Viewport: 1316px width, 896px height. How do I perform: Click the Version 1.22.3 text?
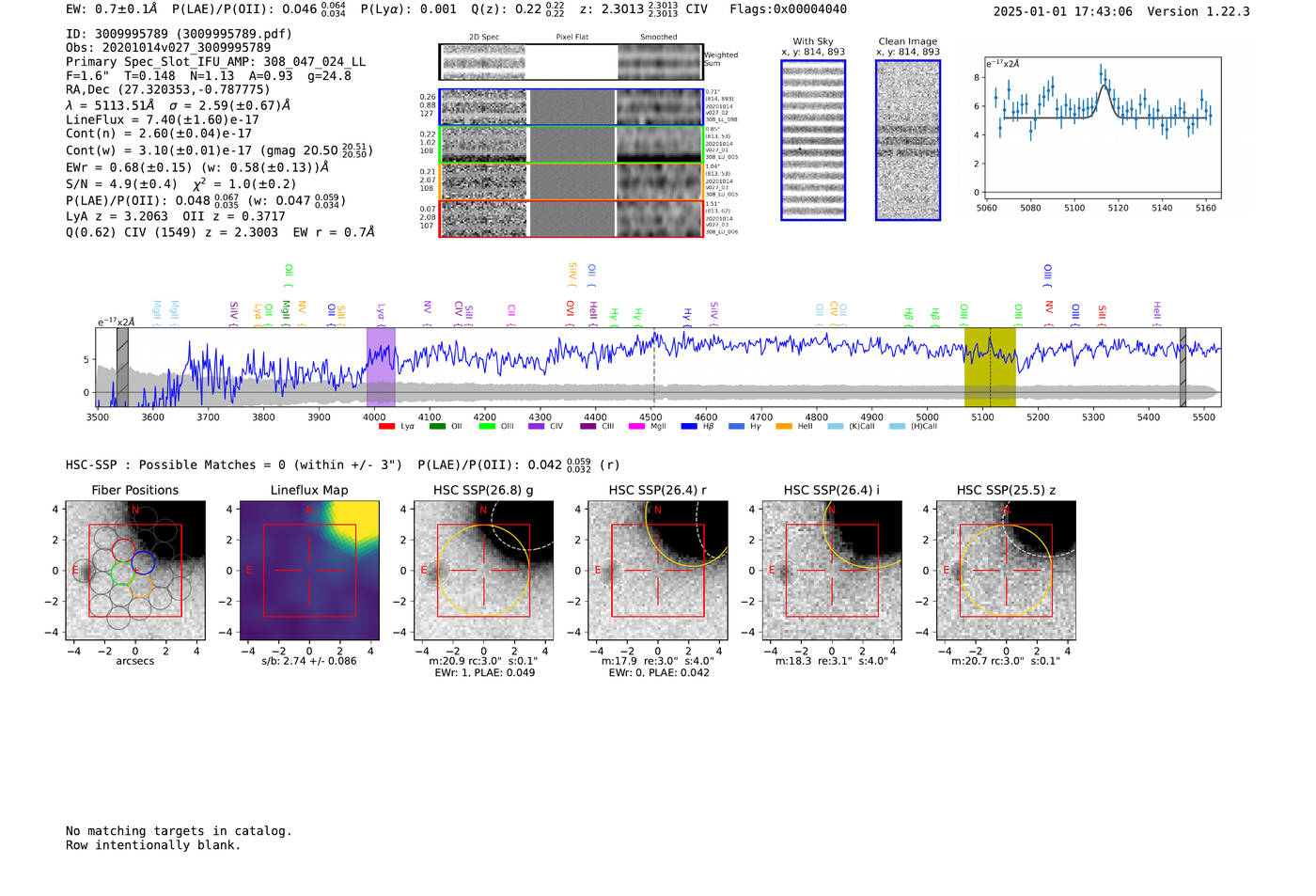[x=1198, y=11]
